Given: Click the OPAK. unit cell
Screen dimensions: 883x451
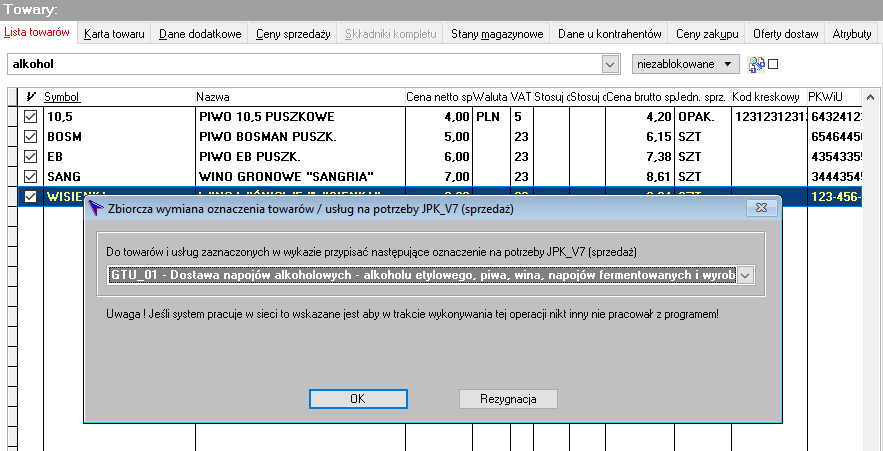Looking at the screenshot, I should tap(703, 117).
